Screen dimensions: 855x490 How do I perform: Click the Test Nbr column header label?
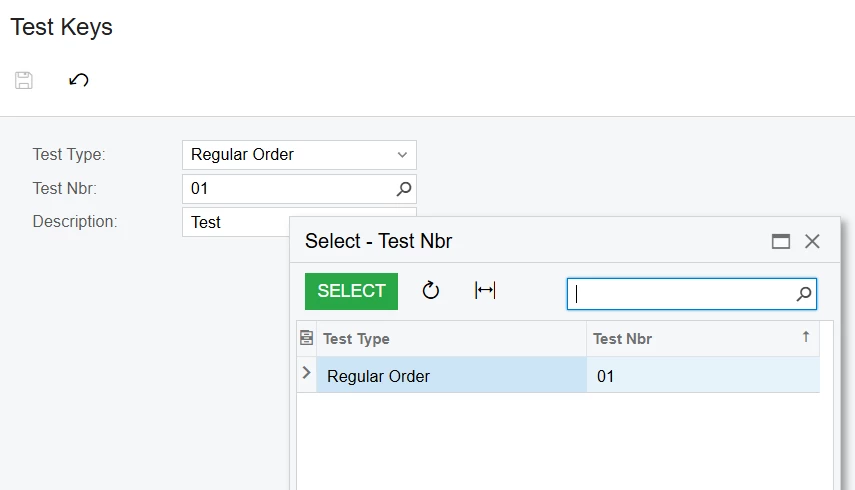coord(622,339)
